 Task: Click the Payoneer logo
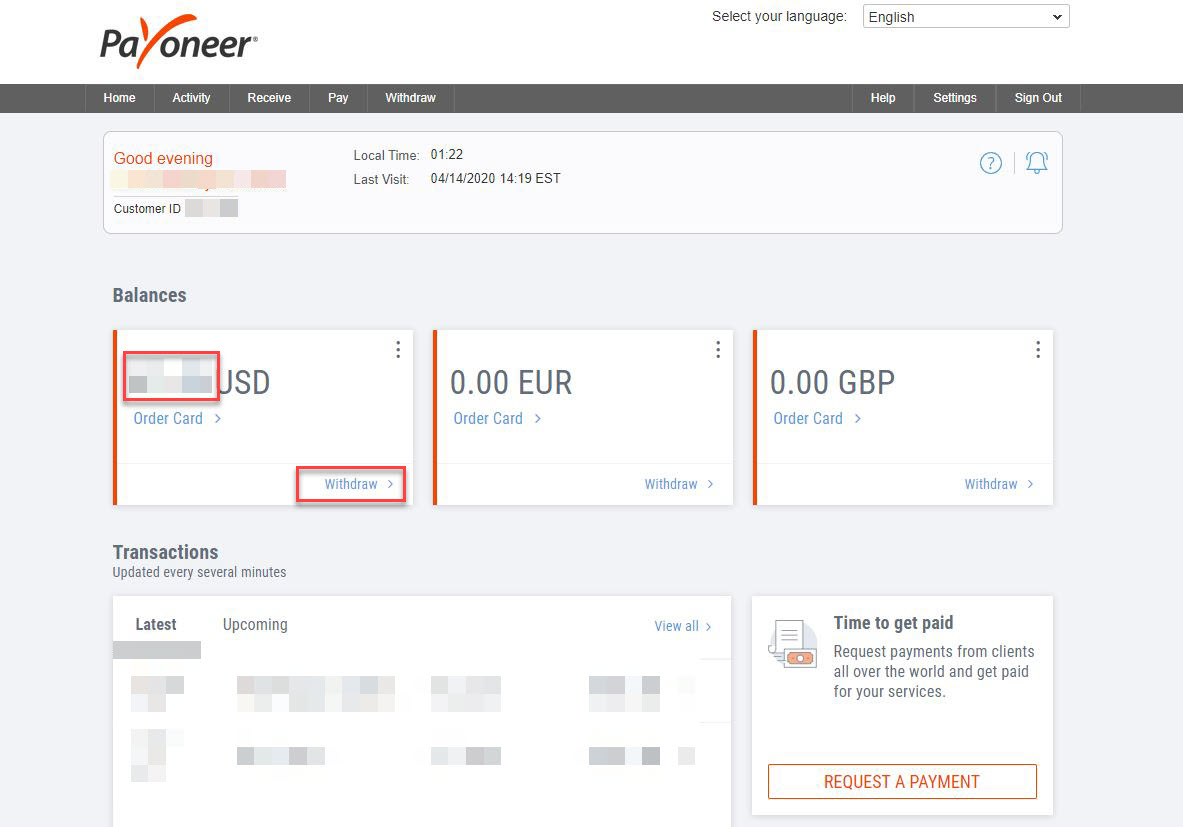tap(179, 42)
